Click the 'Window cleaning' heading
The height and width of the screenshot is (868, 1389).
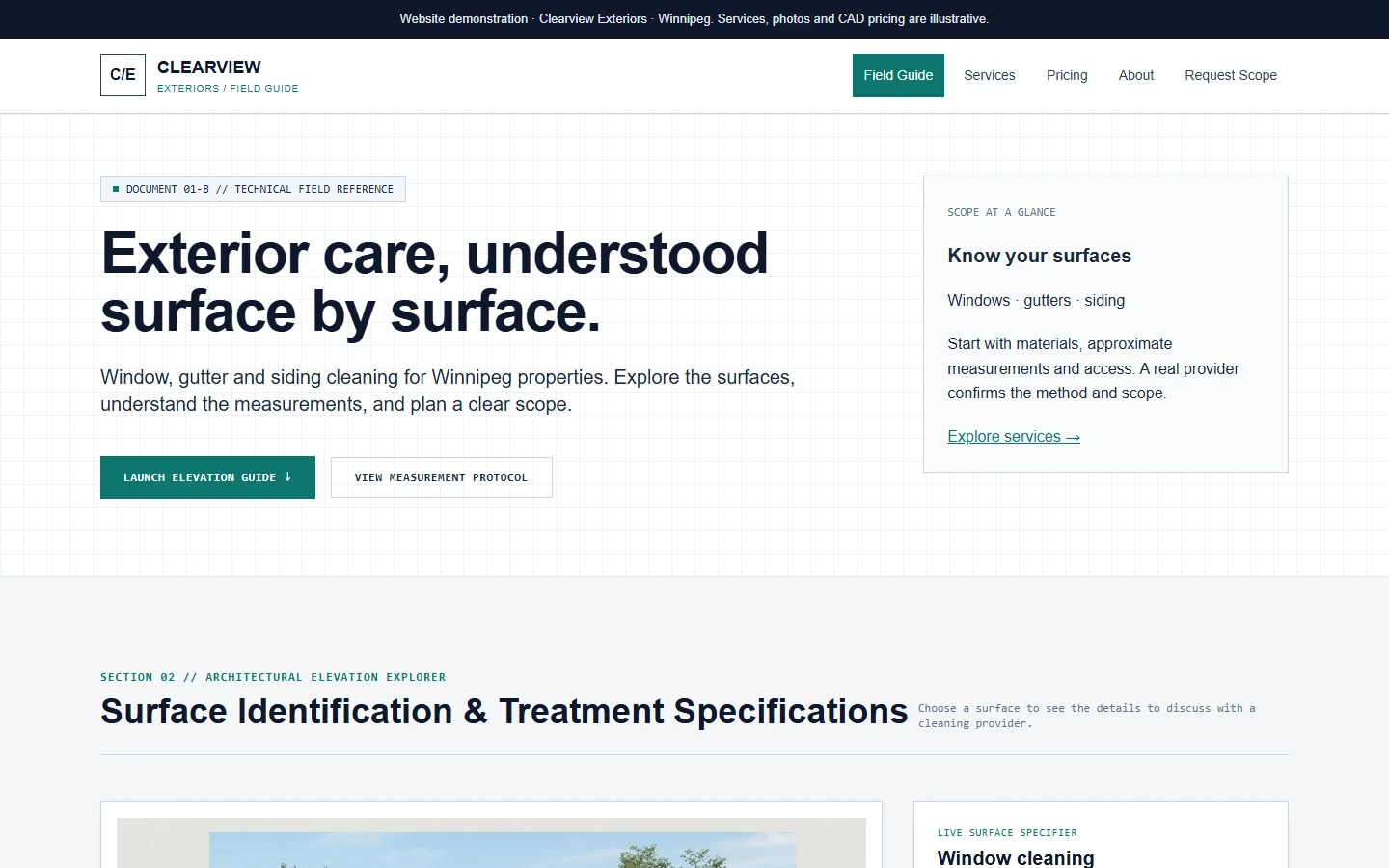coord(1016,857)
